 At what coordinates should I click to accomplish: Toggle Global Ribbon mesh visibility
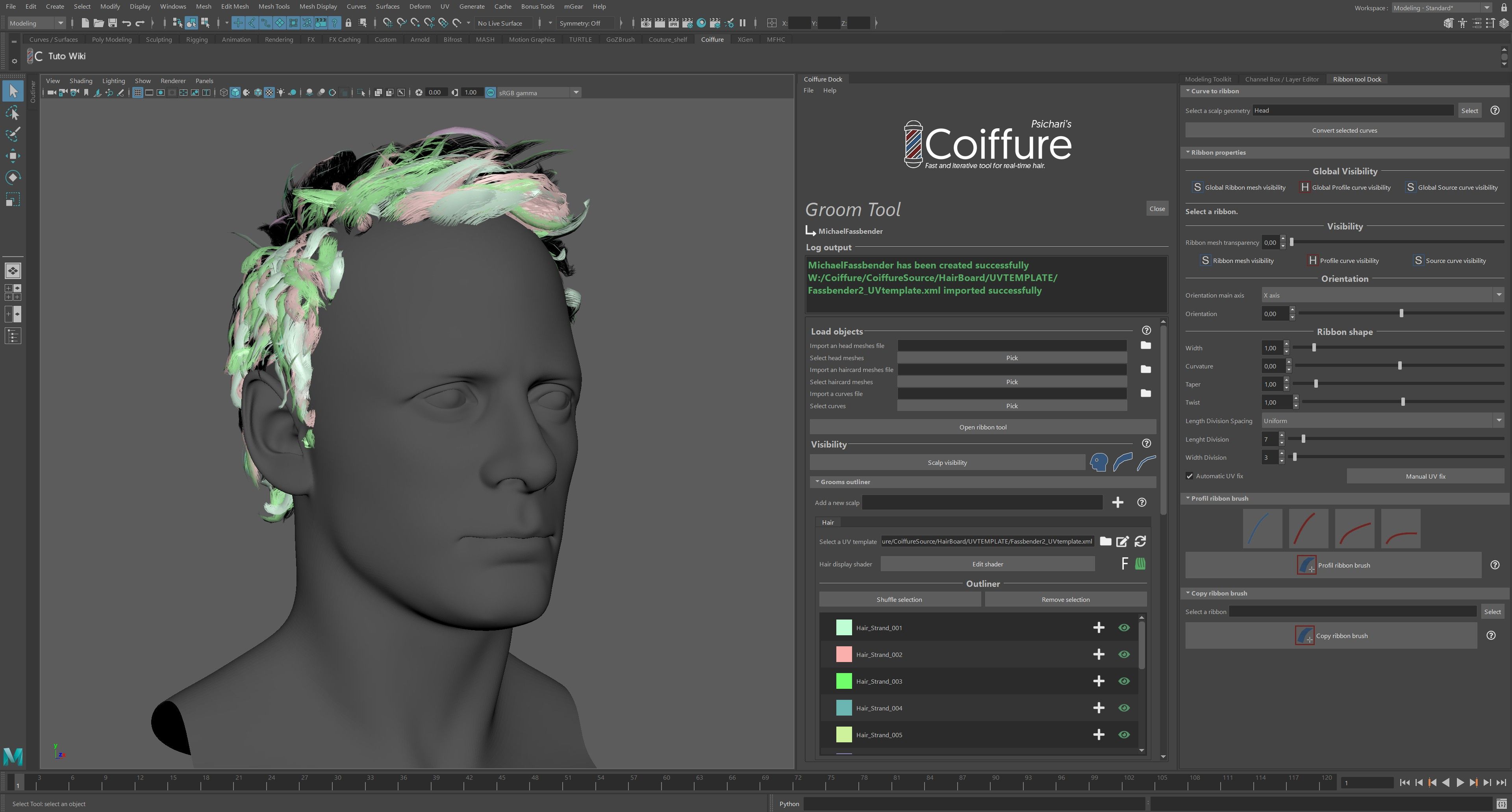click(x=1197, y=187)
